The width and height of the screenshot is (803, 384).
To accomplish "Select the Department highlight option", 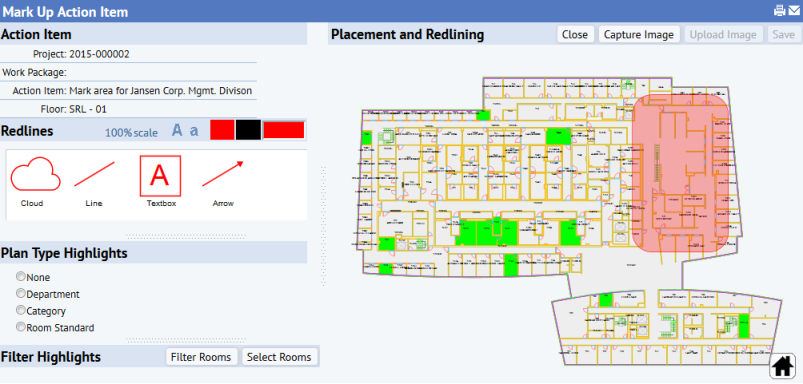I will (x=20, y=293).
